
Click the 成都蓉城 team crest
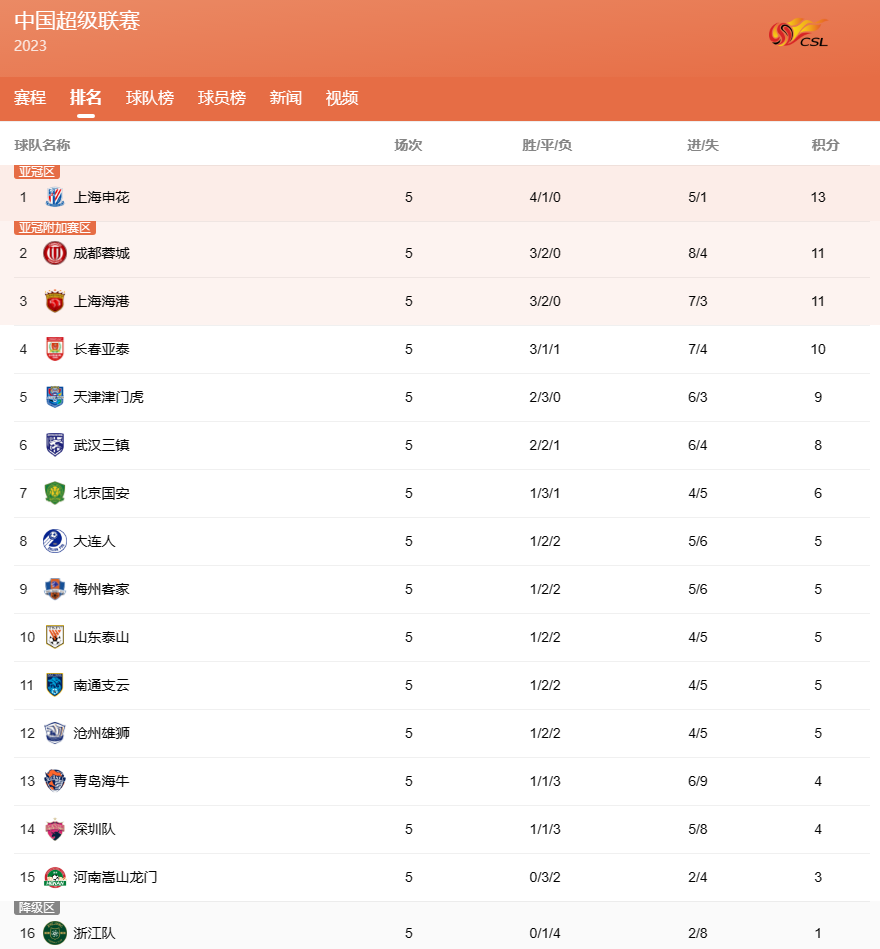[x=54, y=253]
